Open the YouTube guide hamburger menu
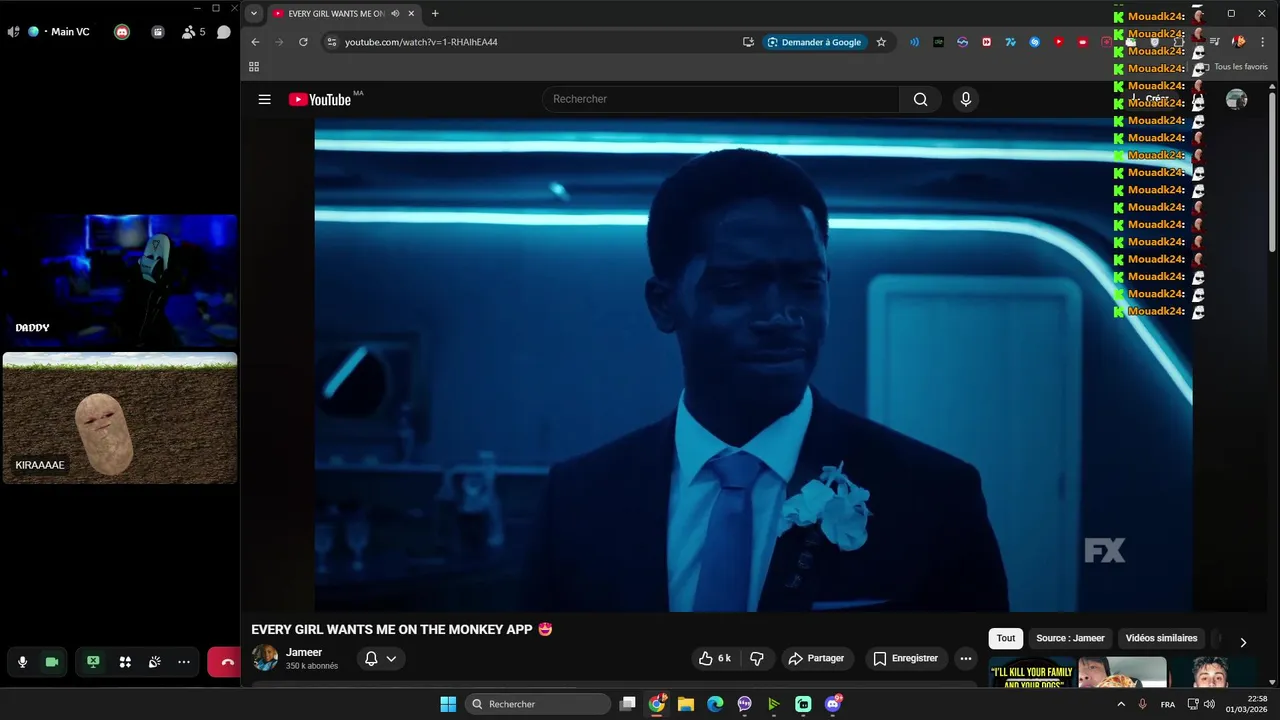Image resolution: width=1280 pixels, height=720 pixels. (x=264, y=99)
